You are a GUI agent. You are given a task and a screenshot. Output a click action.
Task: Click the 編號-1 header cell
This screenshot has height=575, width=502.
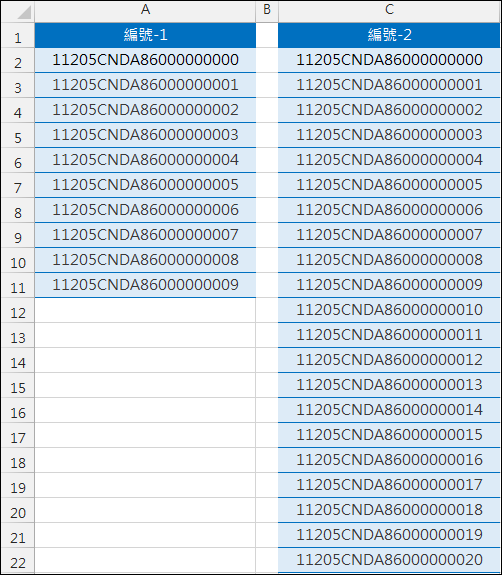tap(145, 35)
